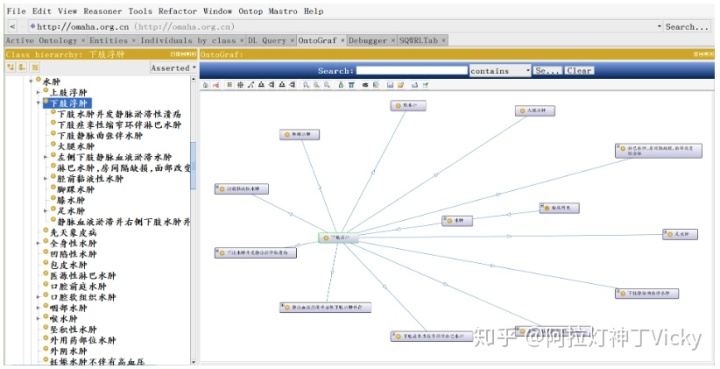Apply the radial layout in OntoGraf toolbar
This screenshot has width=720, height=369.
coord(240,85)
